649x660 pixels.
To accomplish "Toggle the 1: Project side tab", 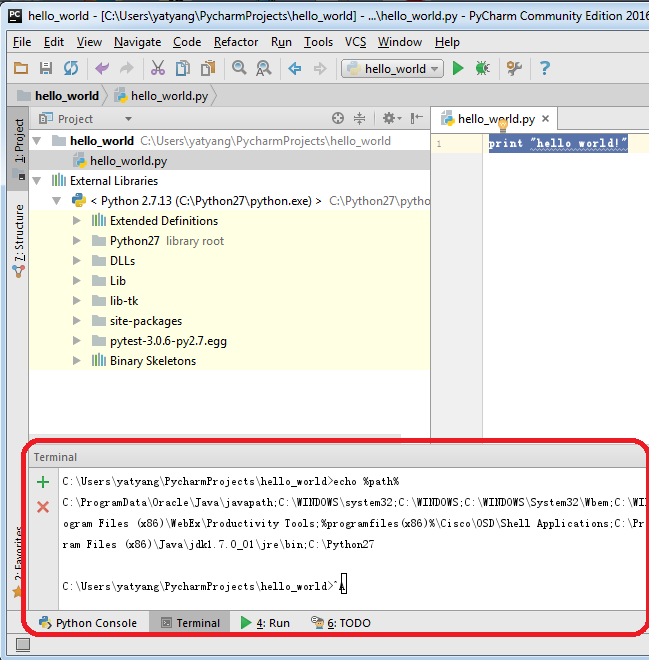I will pyautogui.click(x=19, y=148).
